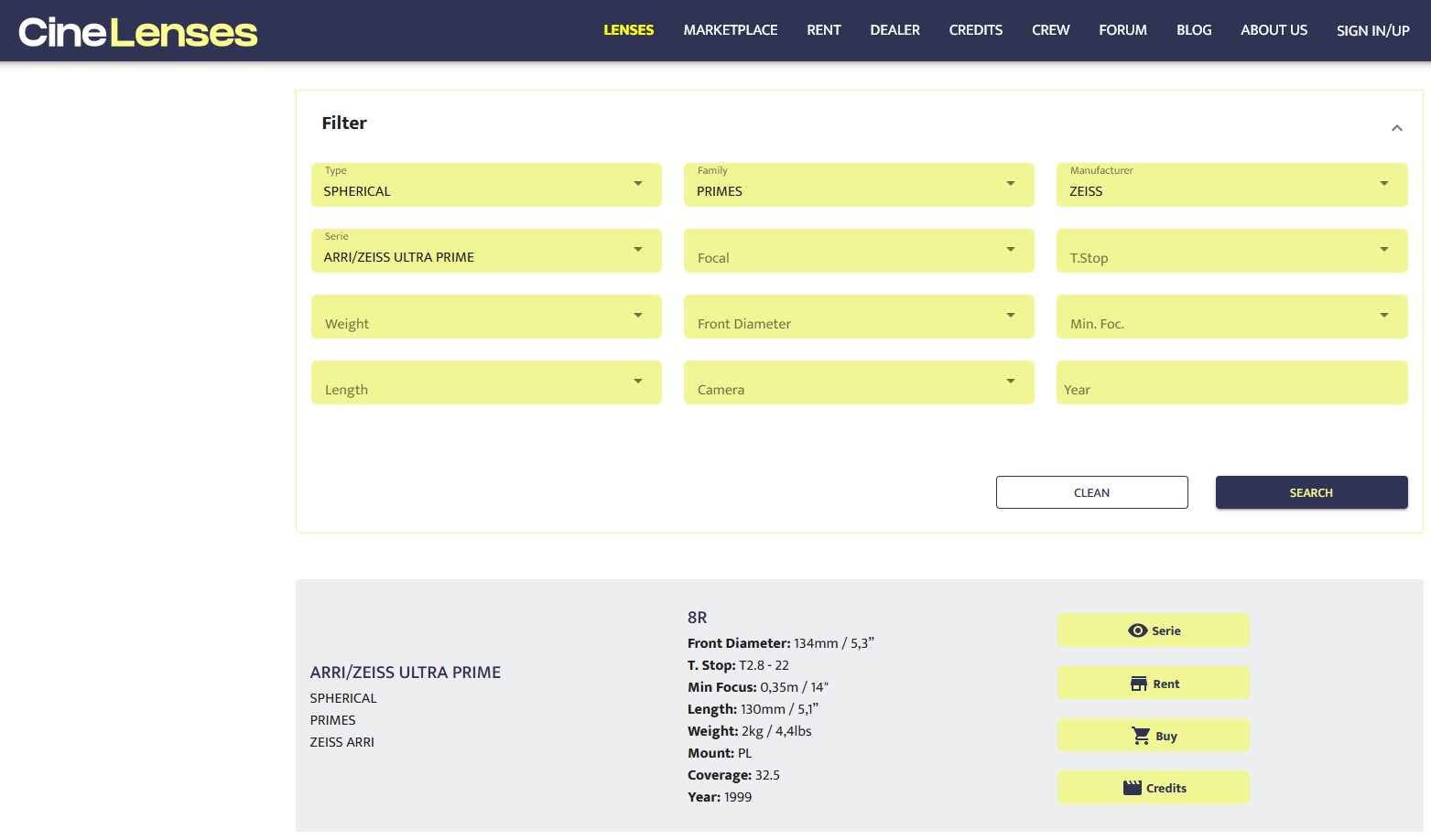Click SIGN IN/UP link
The height and width of the screenshot is (840, 1431).
coord(1373,31)
